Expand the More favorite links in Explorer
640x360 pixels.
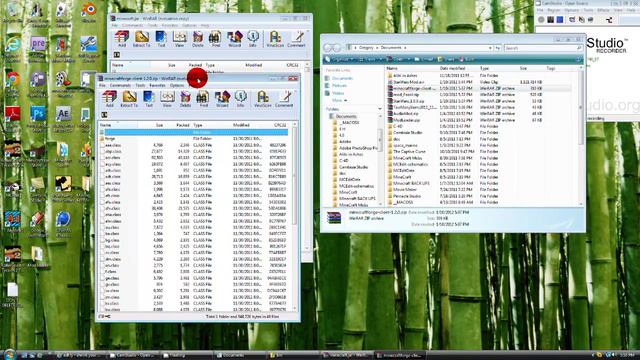[x=339, y=100]
